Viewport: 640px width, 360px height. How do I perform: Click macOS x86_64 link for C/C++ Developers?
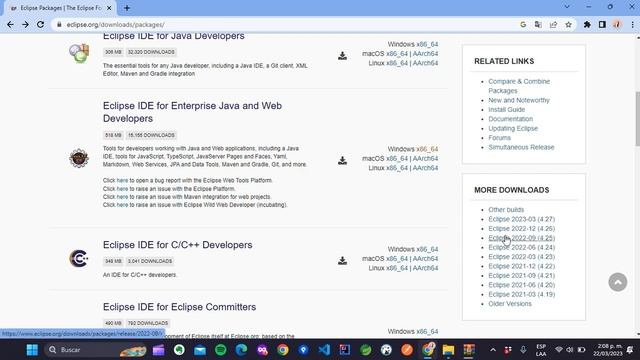397,258
